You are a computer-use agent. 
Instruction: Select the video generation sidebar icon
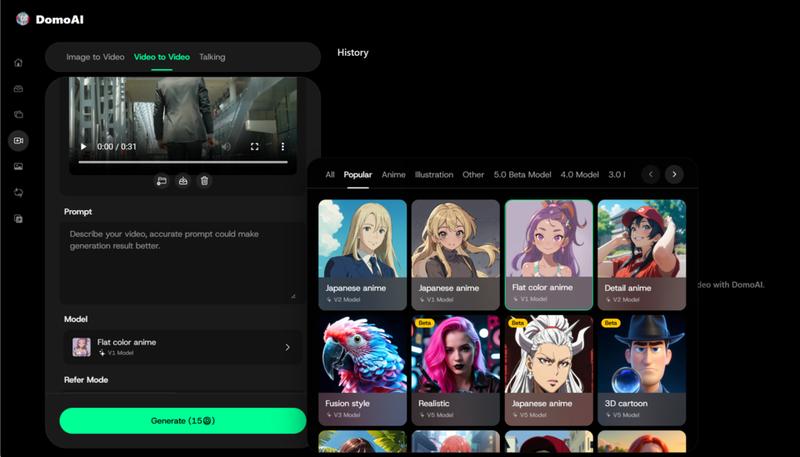[x=18, y=140]
